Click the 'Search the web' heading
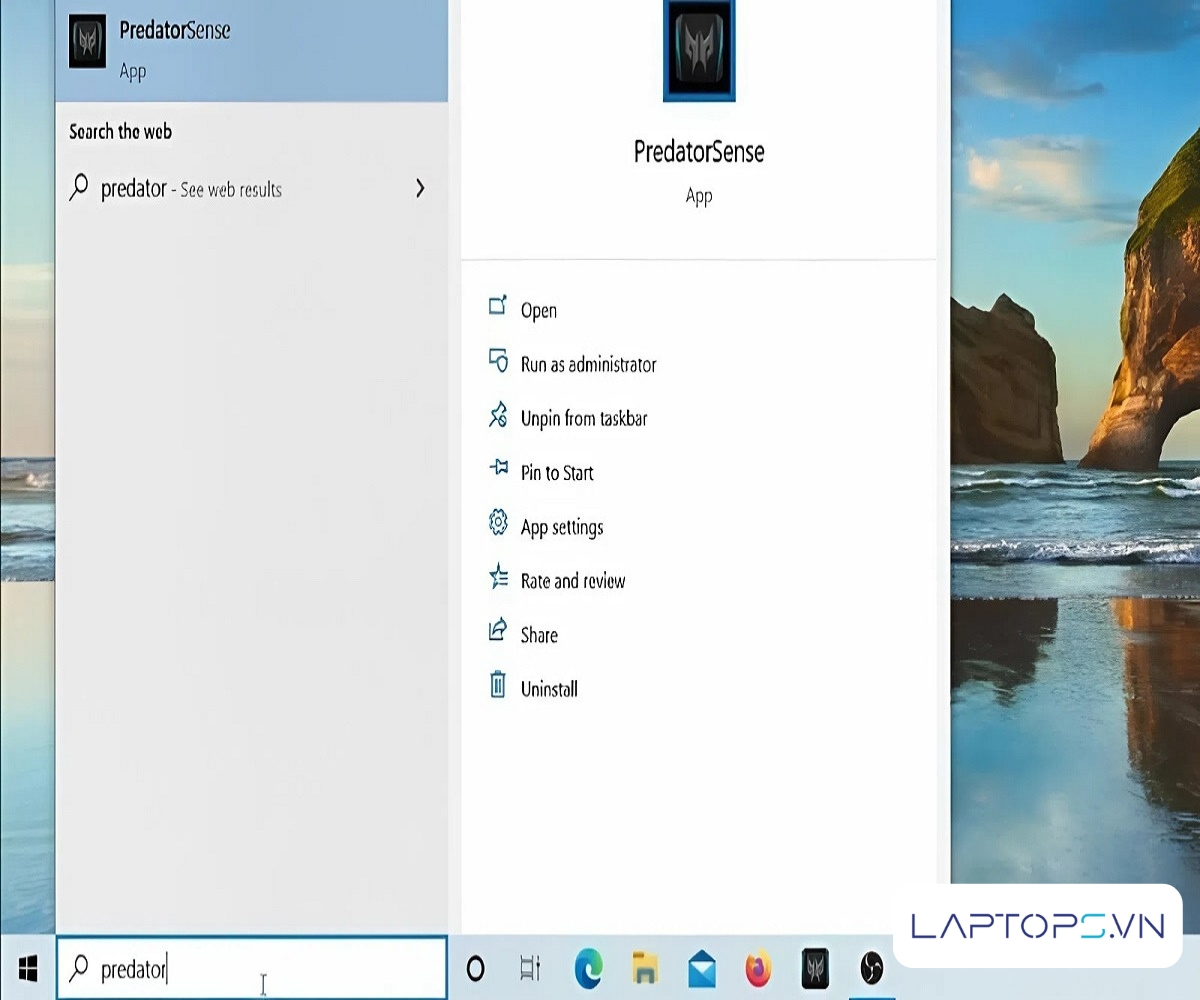Screen dimensions: 1200x1000 120,131
